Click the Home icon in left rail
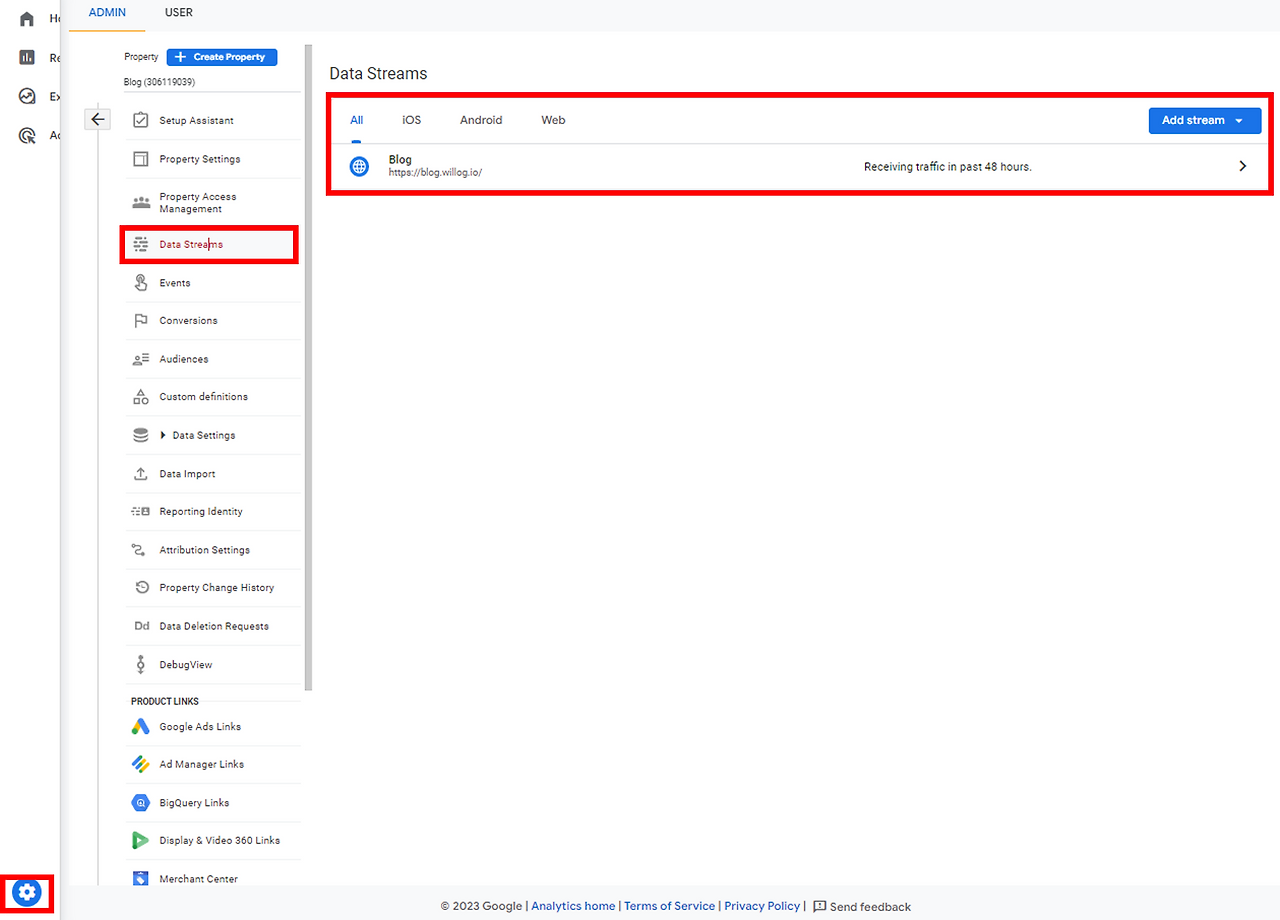The height and width of the screenshot is (920, 1280). [x=27, y=19]
